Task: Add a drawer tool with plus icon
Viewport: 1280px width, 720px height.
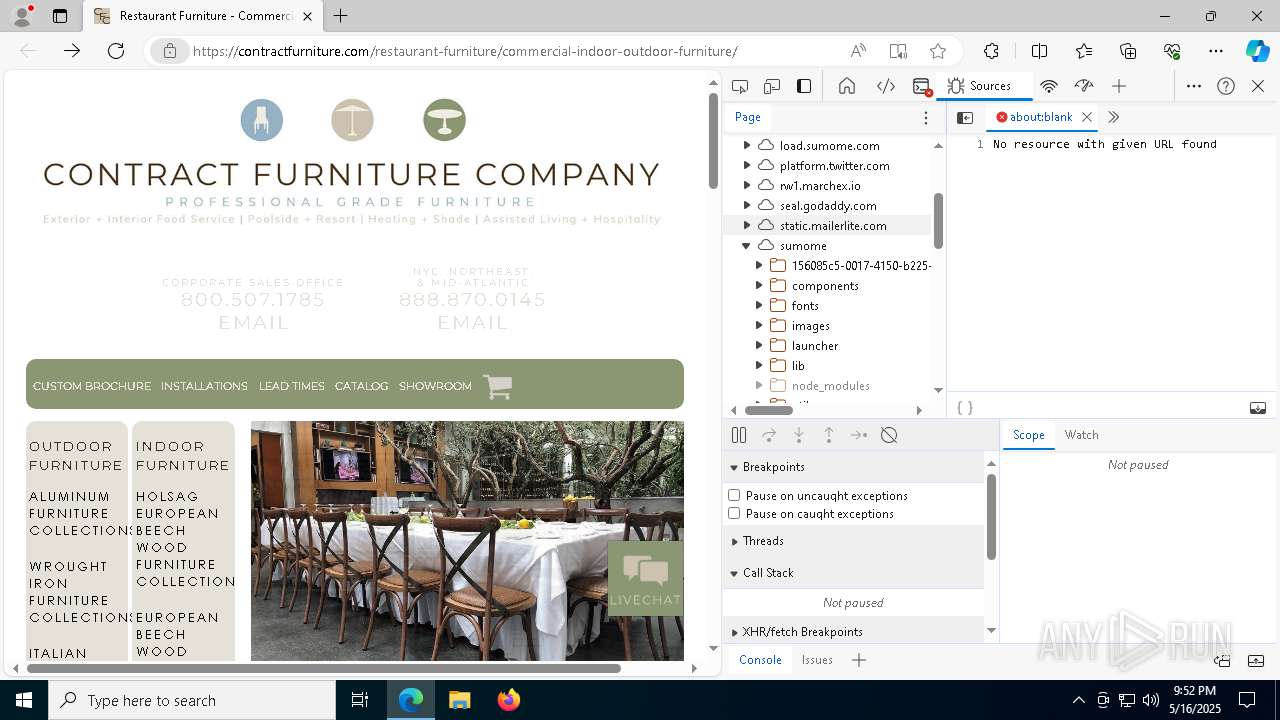Action: [858, 660]
